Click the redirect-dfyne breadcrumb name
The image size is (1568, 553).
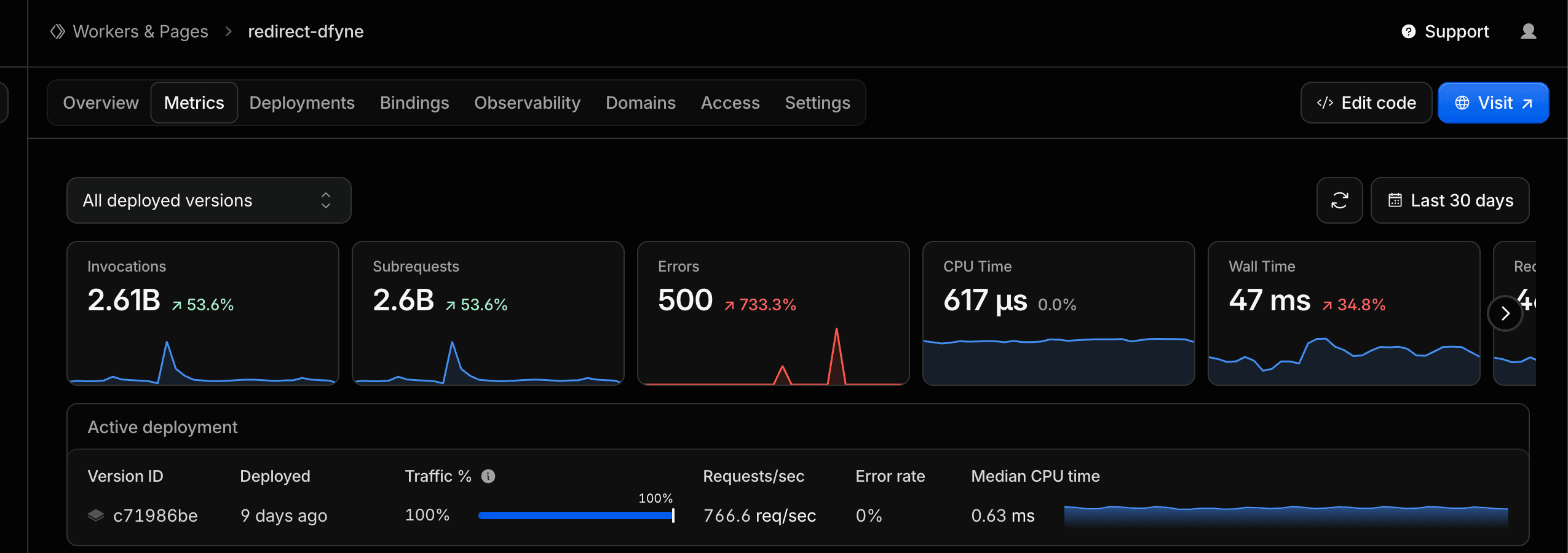pos(306,31)
